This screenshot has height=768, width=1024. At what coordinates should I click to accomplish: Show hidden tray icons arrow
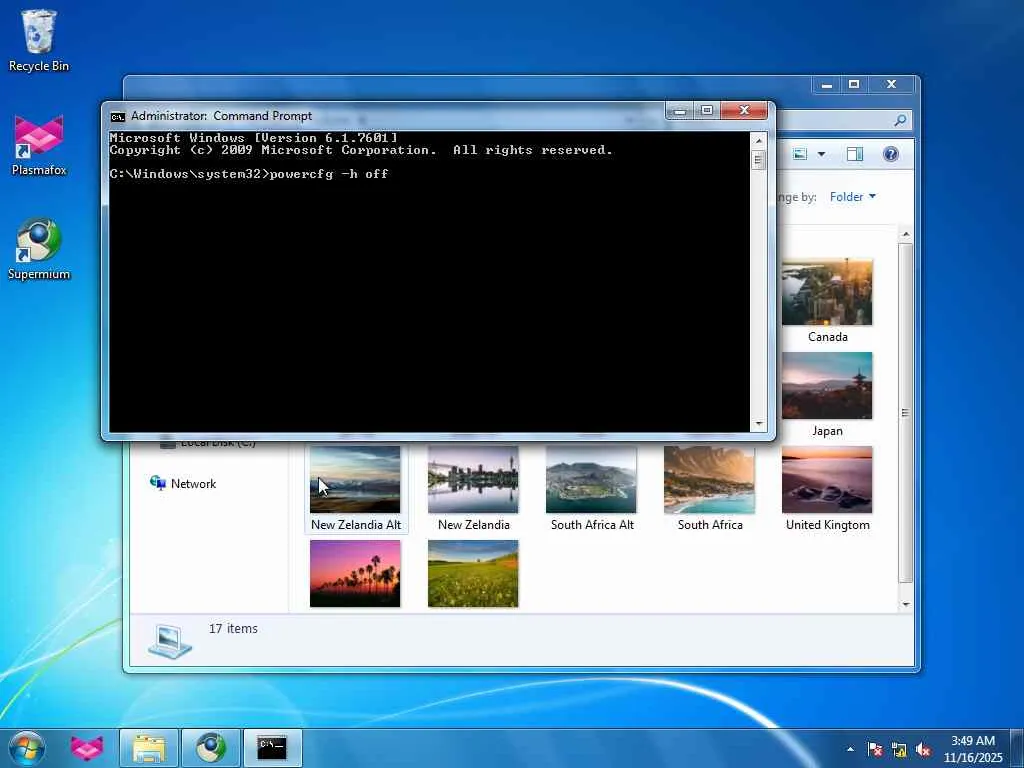850,749
